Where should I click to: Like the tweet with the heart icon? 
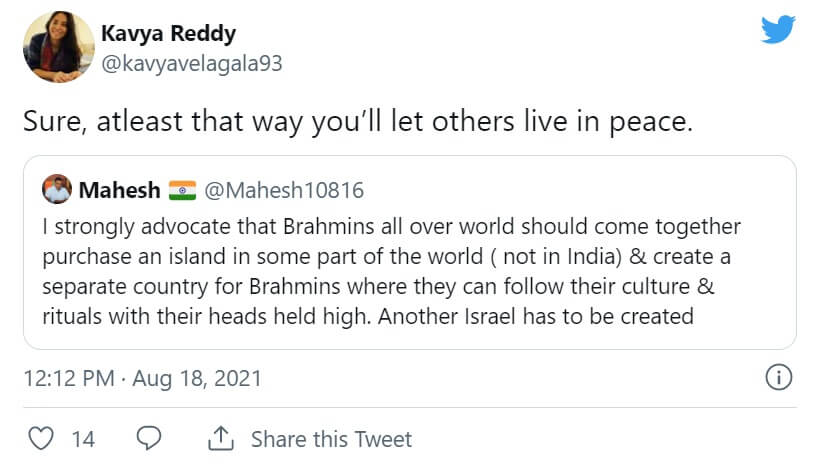click(40, 439)
